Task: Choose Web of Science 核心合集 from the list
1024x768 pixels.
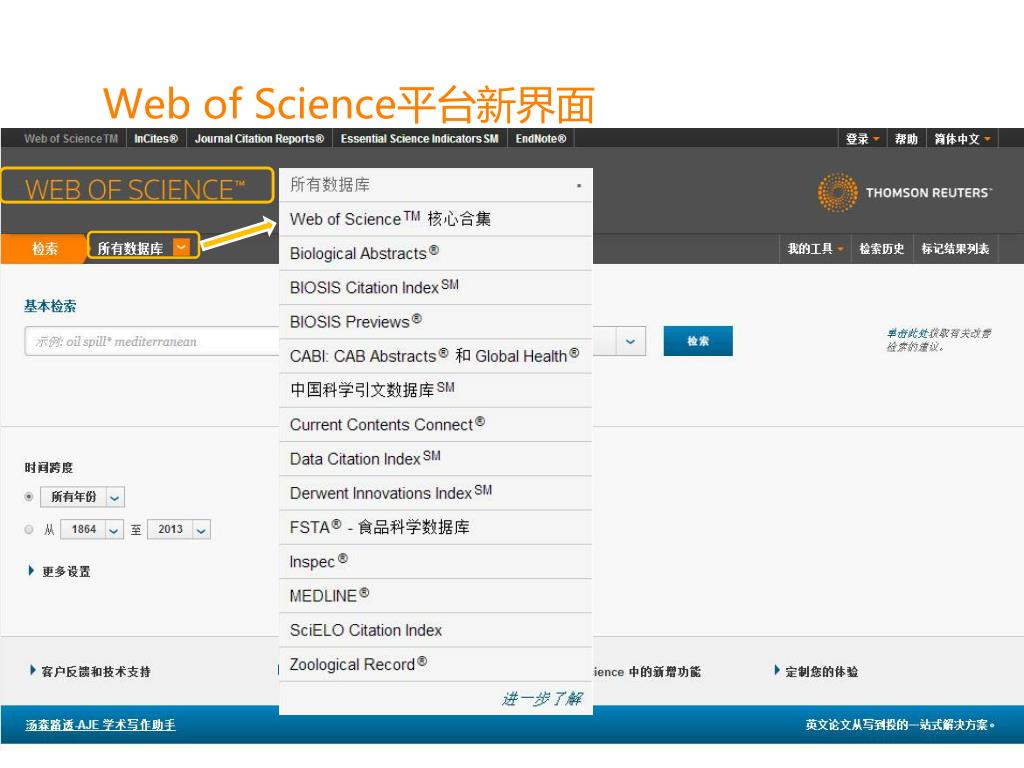Action: [x=436, y=219]
